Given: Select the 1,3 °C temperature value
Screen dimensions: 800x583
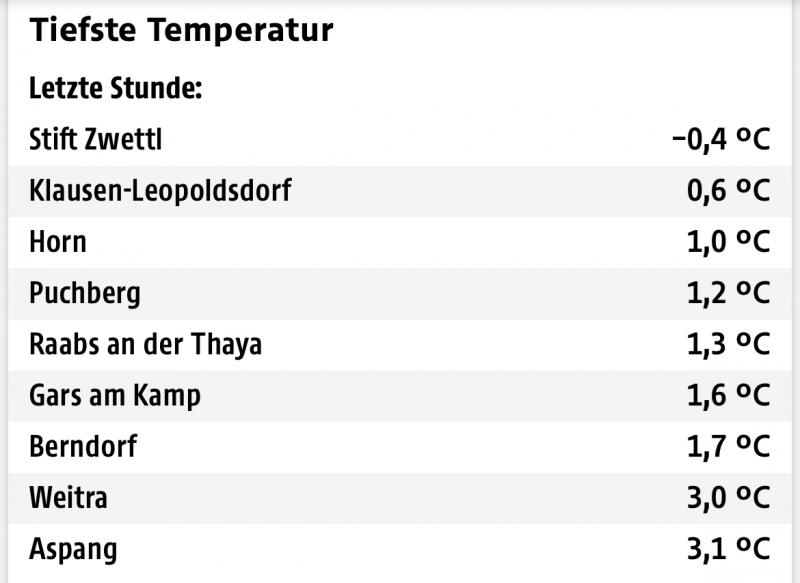Looking at the screenshot, I should (x=728, y=345).
